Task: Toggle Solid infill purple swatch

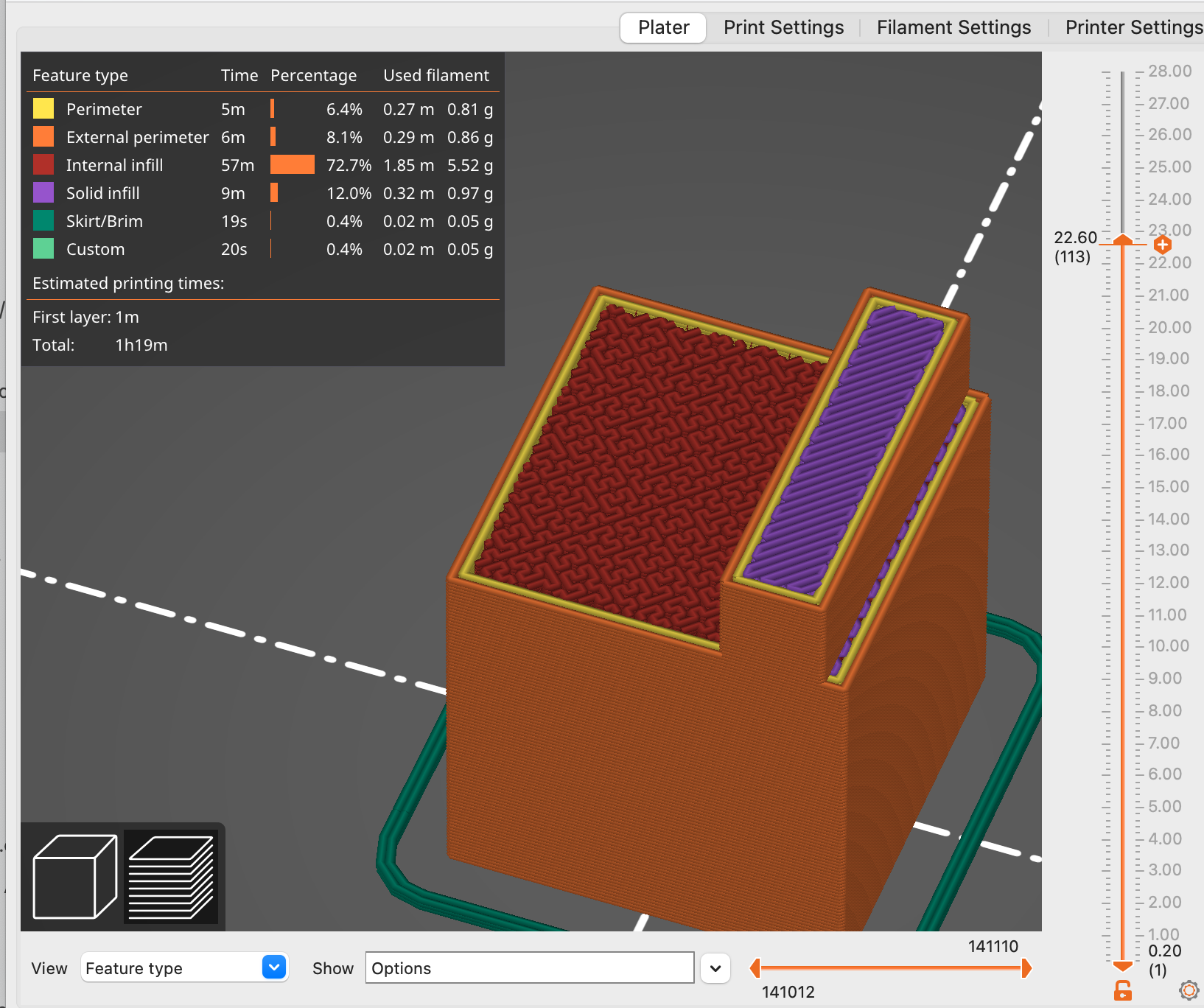Action: [x=43, y=192]
